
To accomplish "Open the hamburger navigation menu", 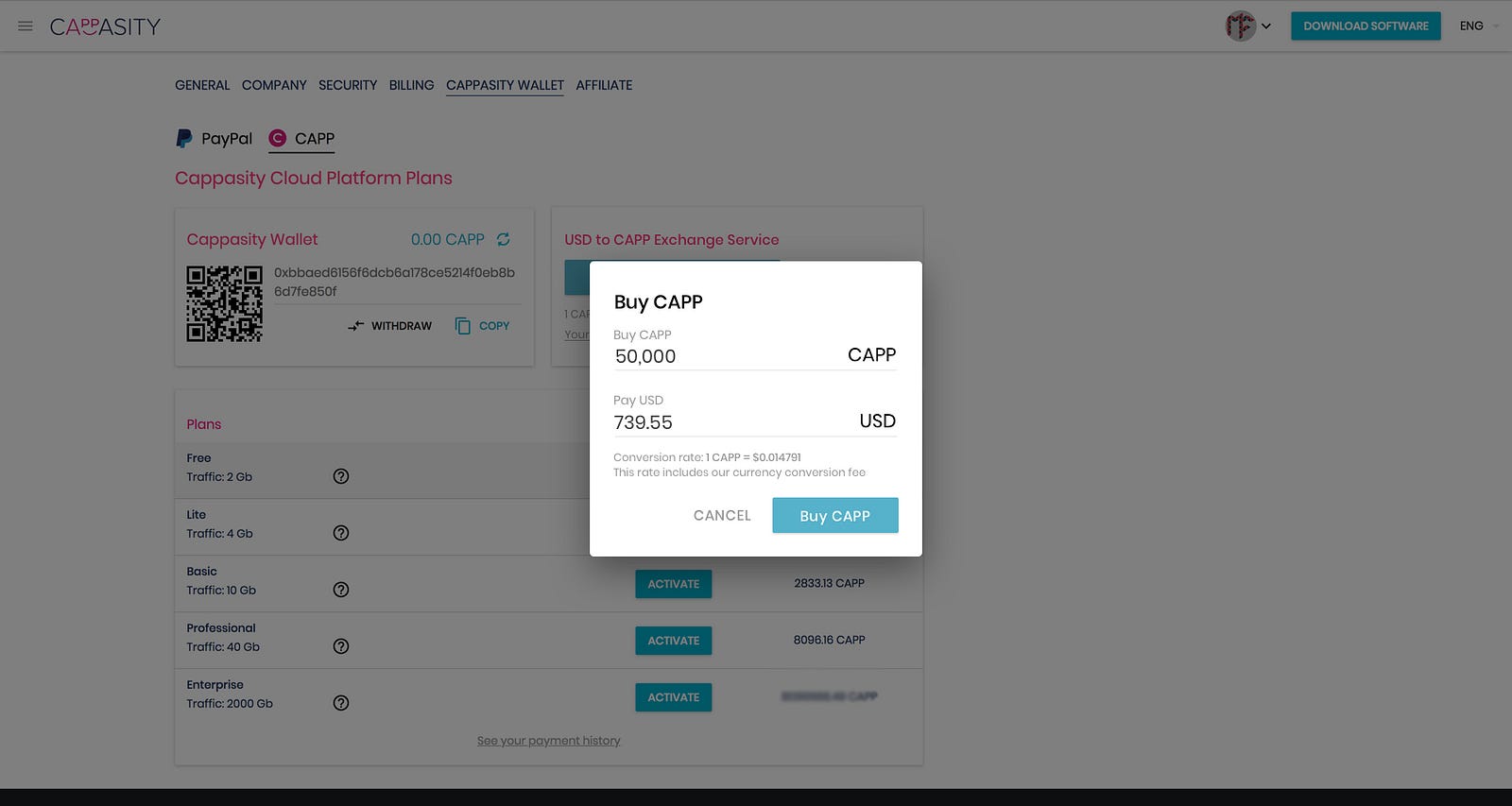I will [26, 26].
